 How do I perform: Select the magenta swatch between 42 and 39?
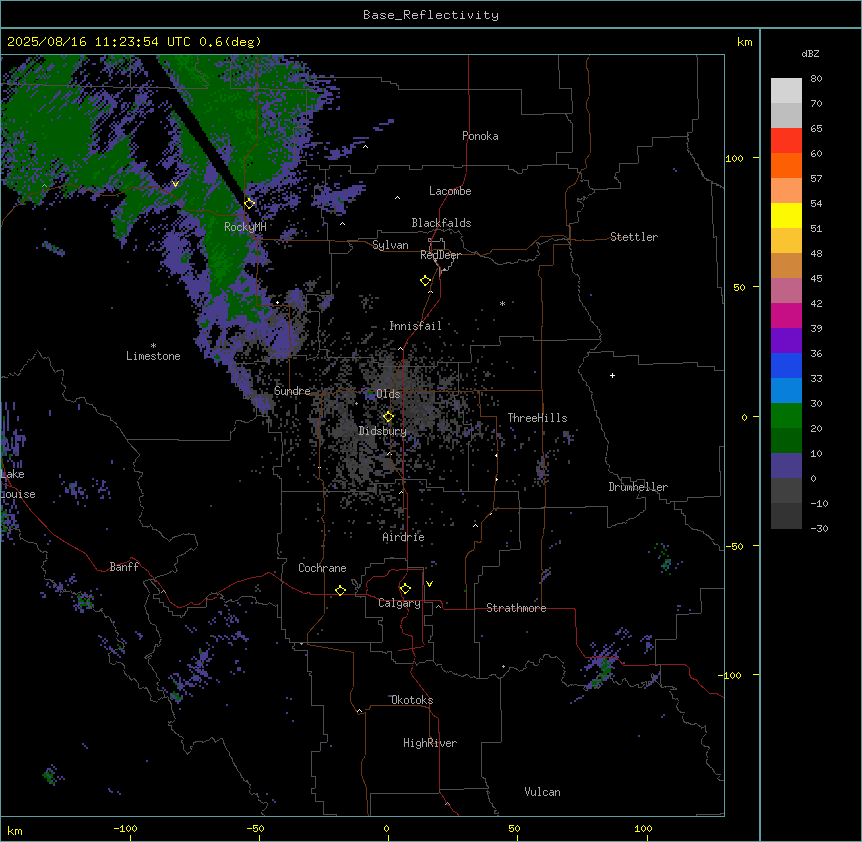coord(786,315)
